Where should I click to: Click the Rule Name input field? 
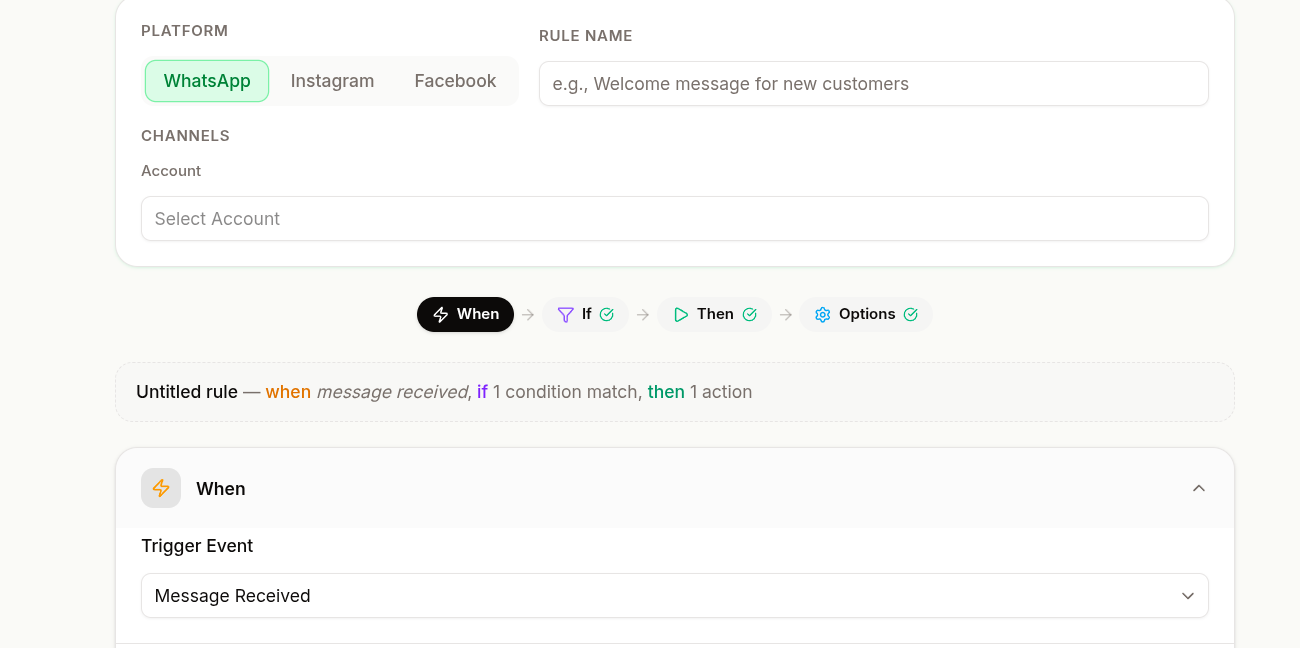[874, 84]
